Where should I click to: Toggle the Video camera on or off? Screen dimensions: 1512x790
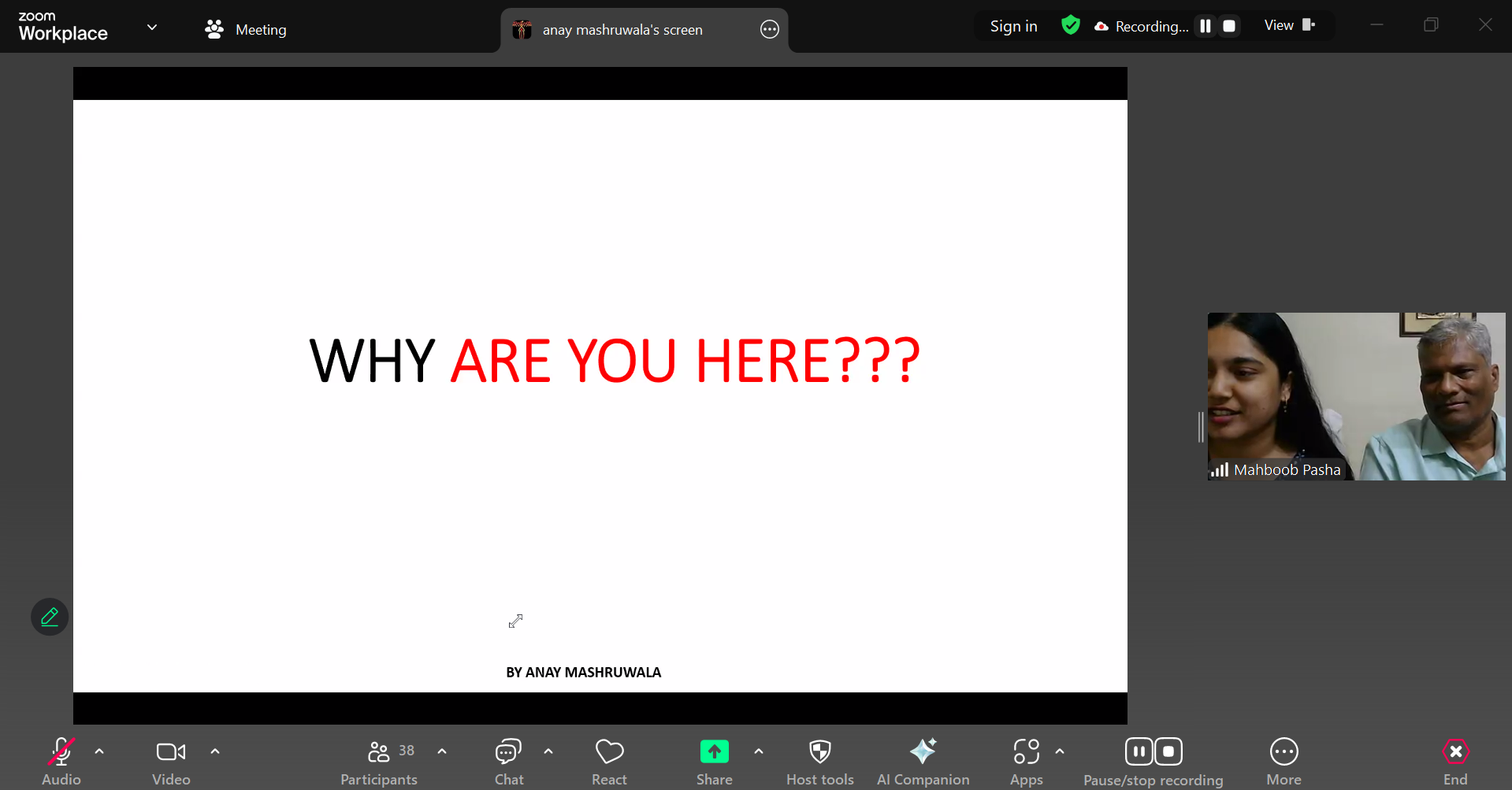tap(171, 761)
